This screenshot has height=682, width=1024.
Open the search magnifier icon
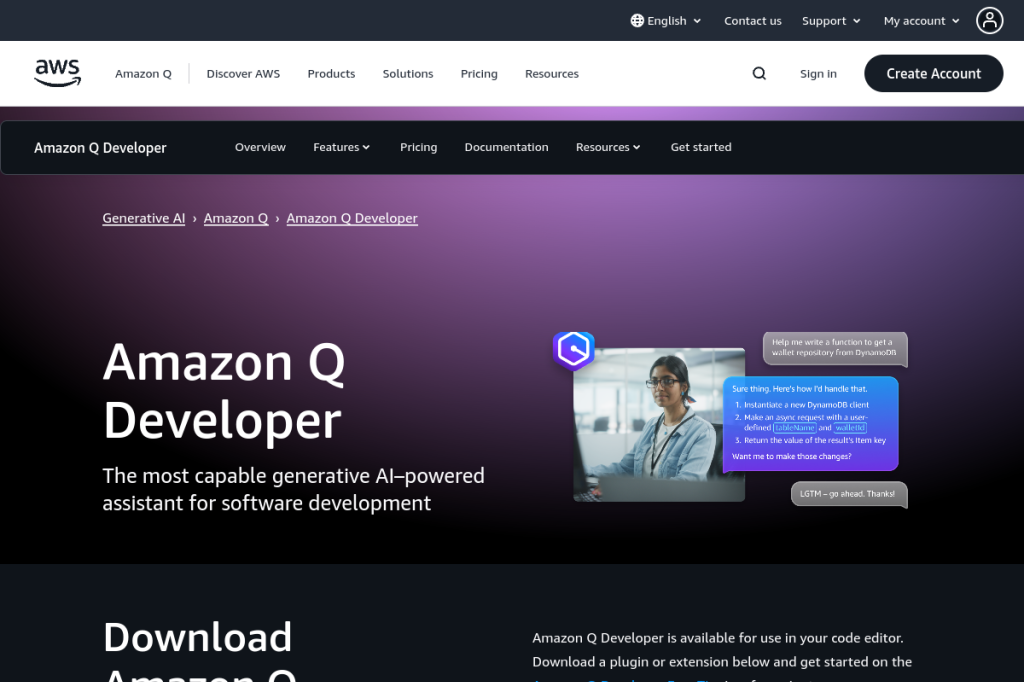759,73
